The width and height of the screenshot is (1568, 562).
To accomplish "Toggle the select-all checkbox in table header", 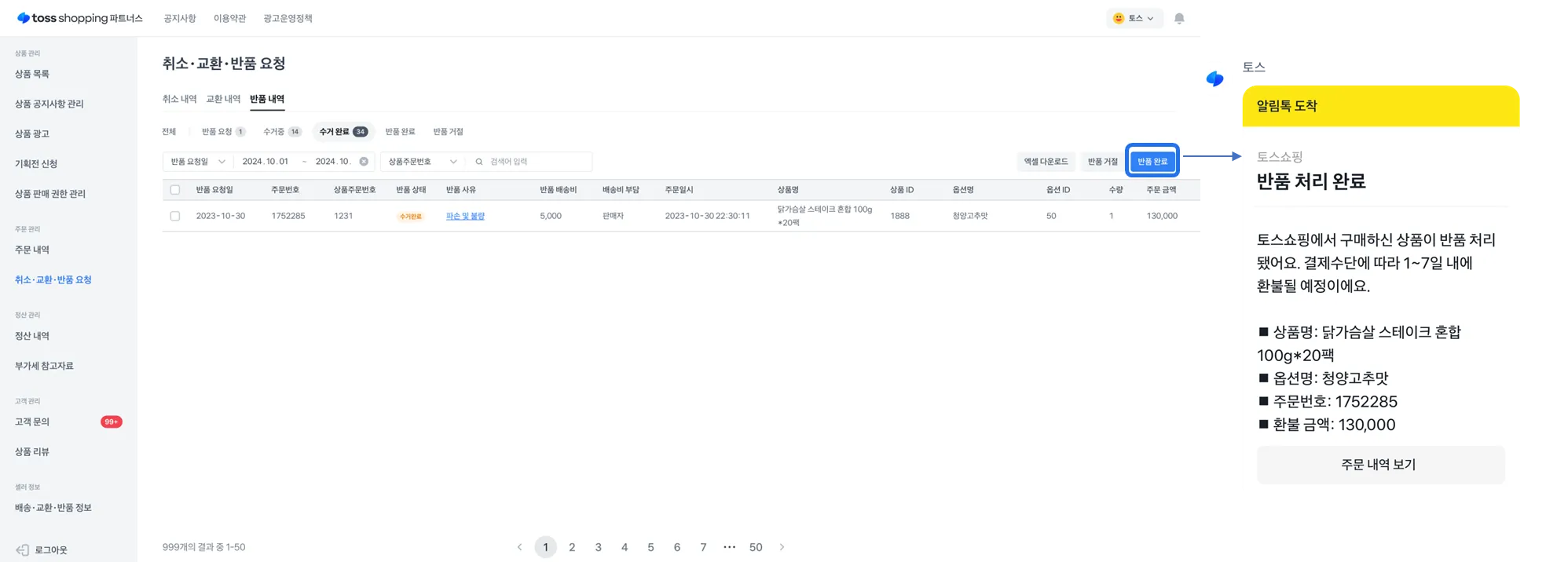I will [175, 190].
